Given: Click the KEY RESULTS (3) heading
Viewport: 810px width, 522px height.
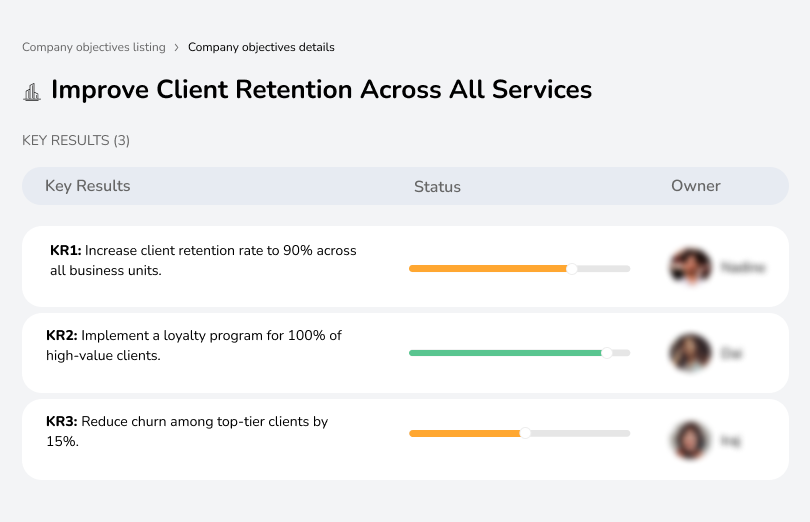Looking at the screenshot, I should (x=76, y=141).
